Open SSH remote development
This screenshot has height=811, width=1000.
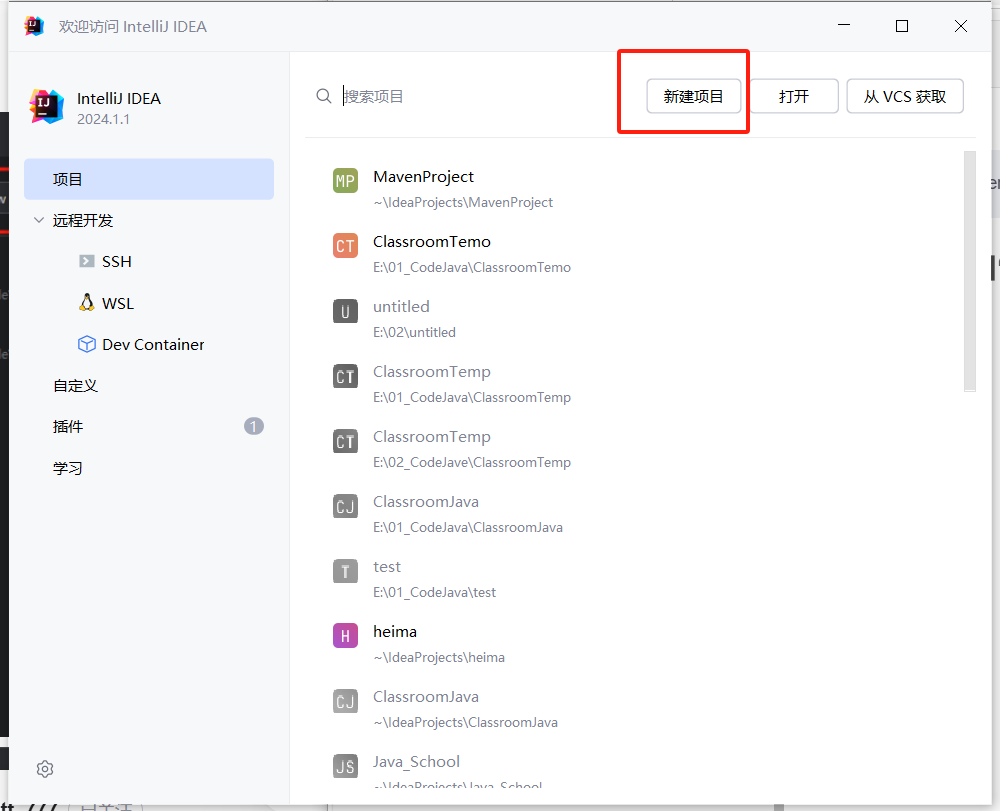[x=117, y=261]
